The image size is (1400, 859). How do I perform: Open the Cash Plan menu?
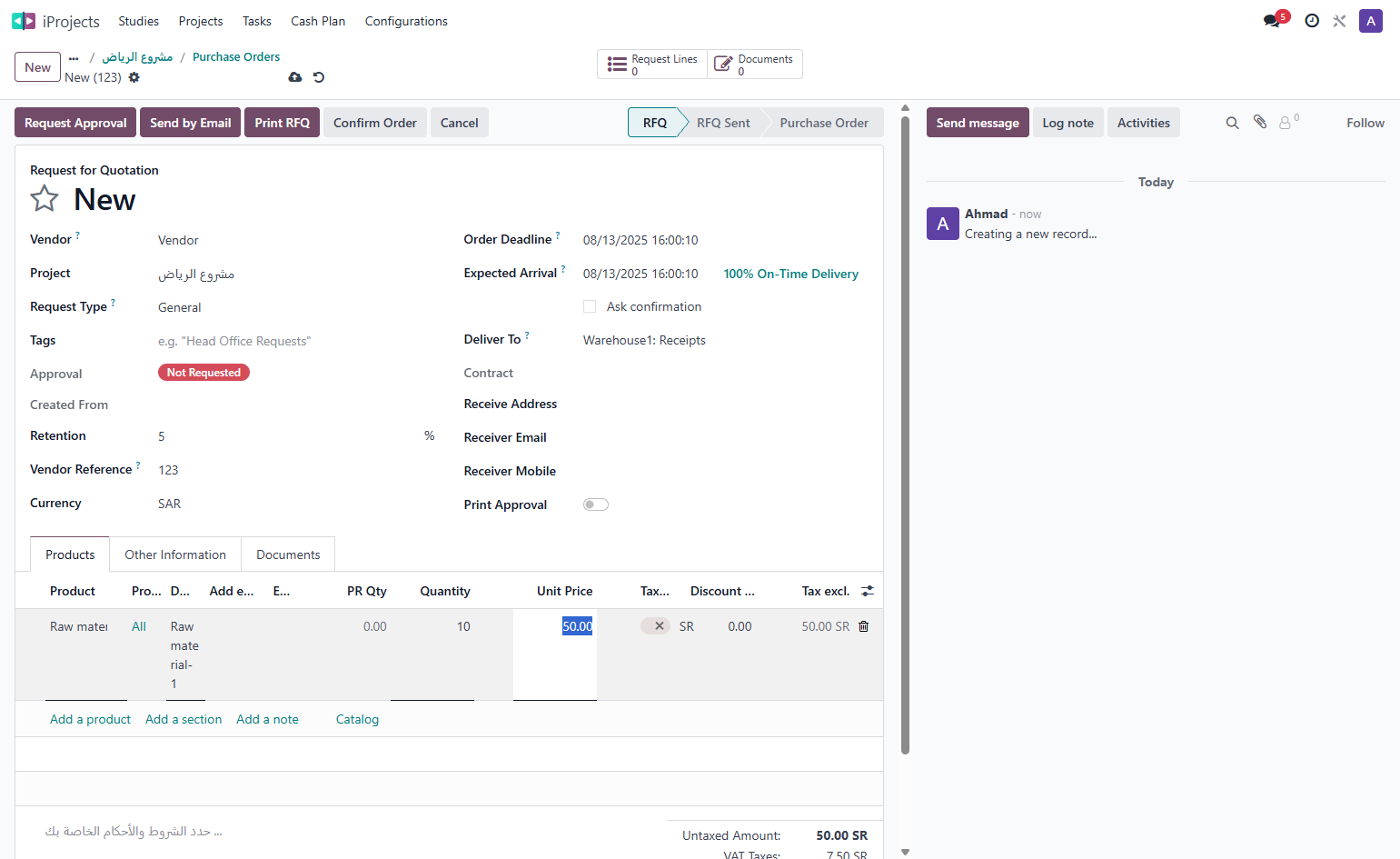(318, 21)
